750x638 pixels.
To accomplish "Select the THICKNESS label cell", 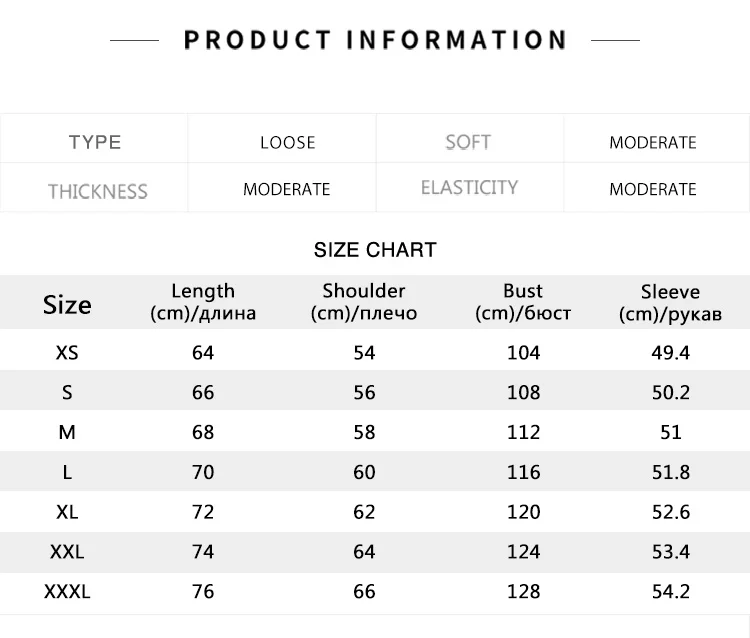I will point(97,191).
